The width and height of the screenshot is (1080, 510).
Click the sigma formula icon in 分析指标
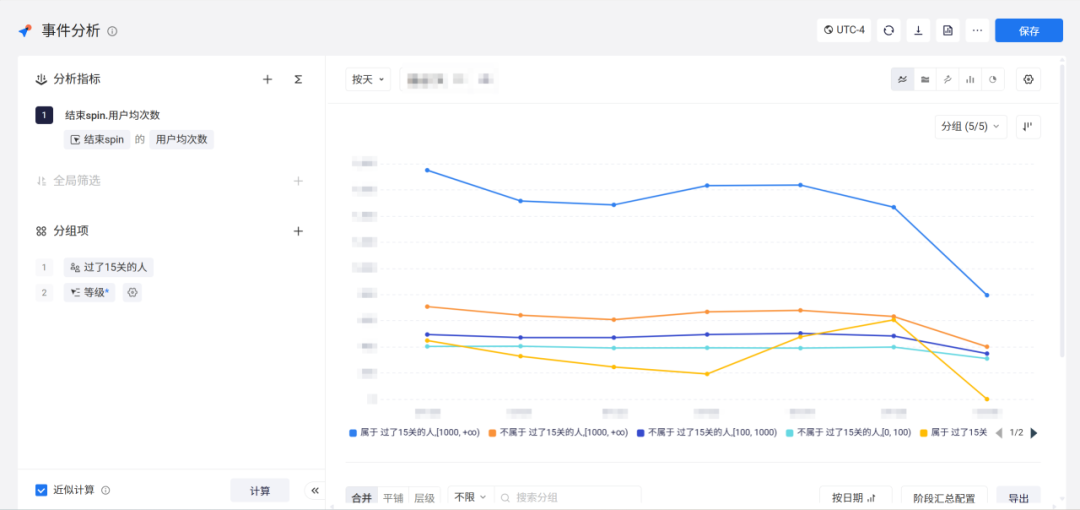(x=298, y=79)
